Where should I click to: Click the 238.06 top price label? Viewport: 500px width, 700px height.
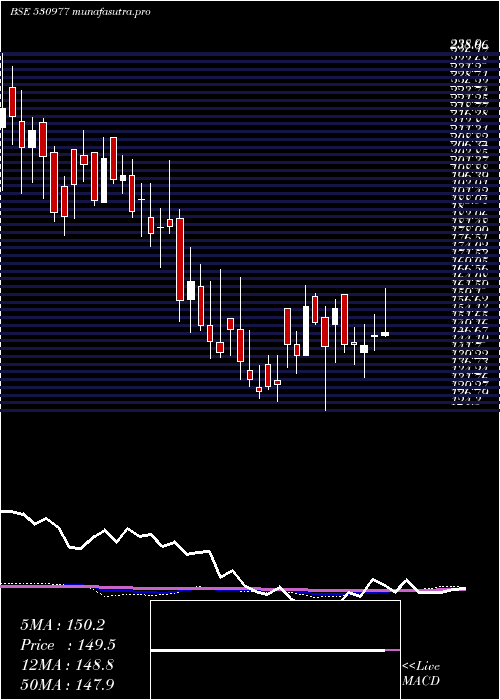click(469, 44)
